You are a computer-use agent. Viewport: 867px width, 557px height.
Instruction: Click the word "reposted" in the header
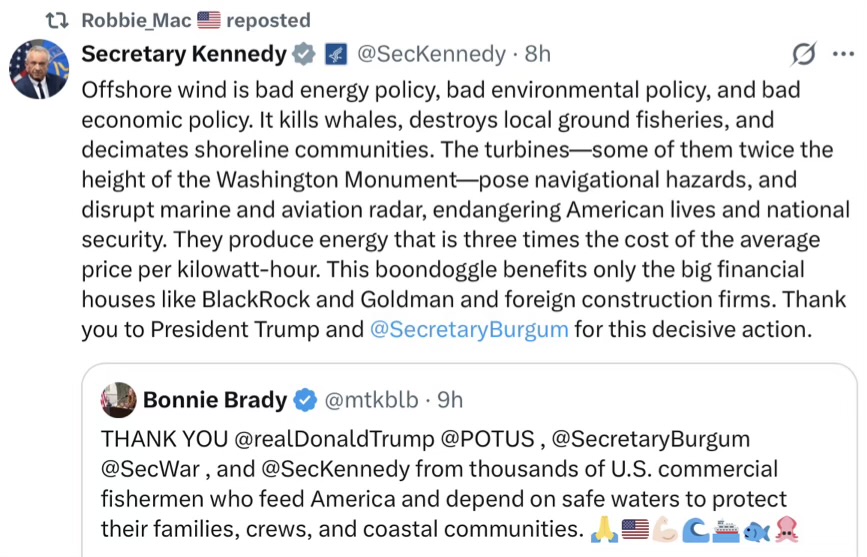[268, 20]
